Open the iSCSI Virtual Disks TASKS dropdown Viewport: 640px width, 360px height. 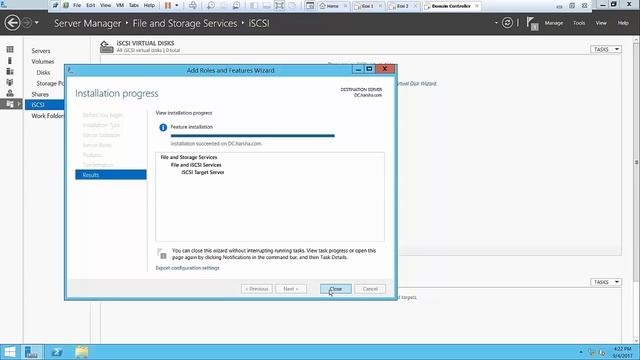pos(606,49)
